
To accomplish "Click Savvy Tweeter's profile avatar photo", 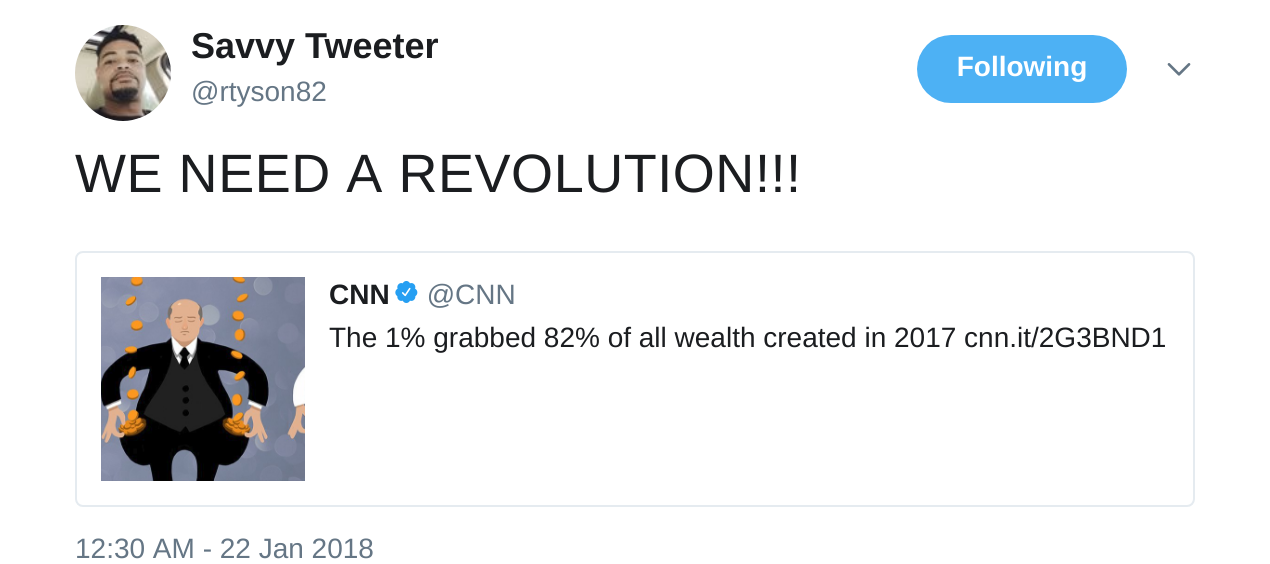I will 123,73.
